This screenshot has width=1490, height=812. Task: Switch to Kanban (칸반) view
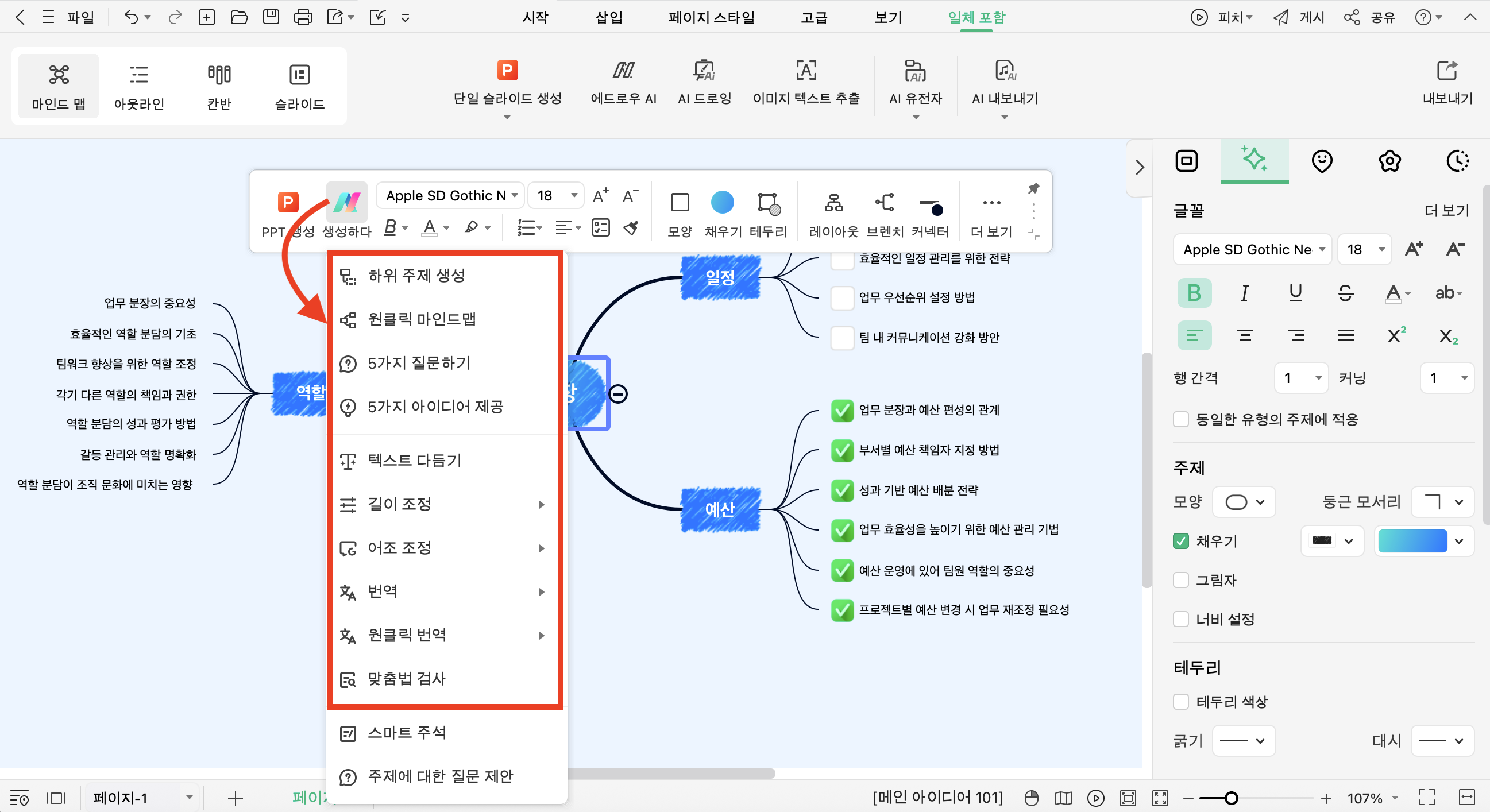pyautogui.click(x=219, y=86)
